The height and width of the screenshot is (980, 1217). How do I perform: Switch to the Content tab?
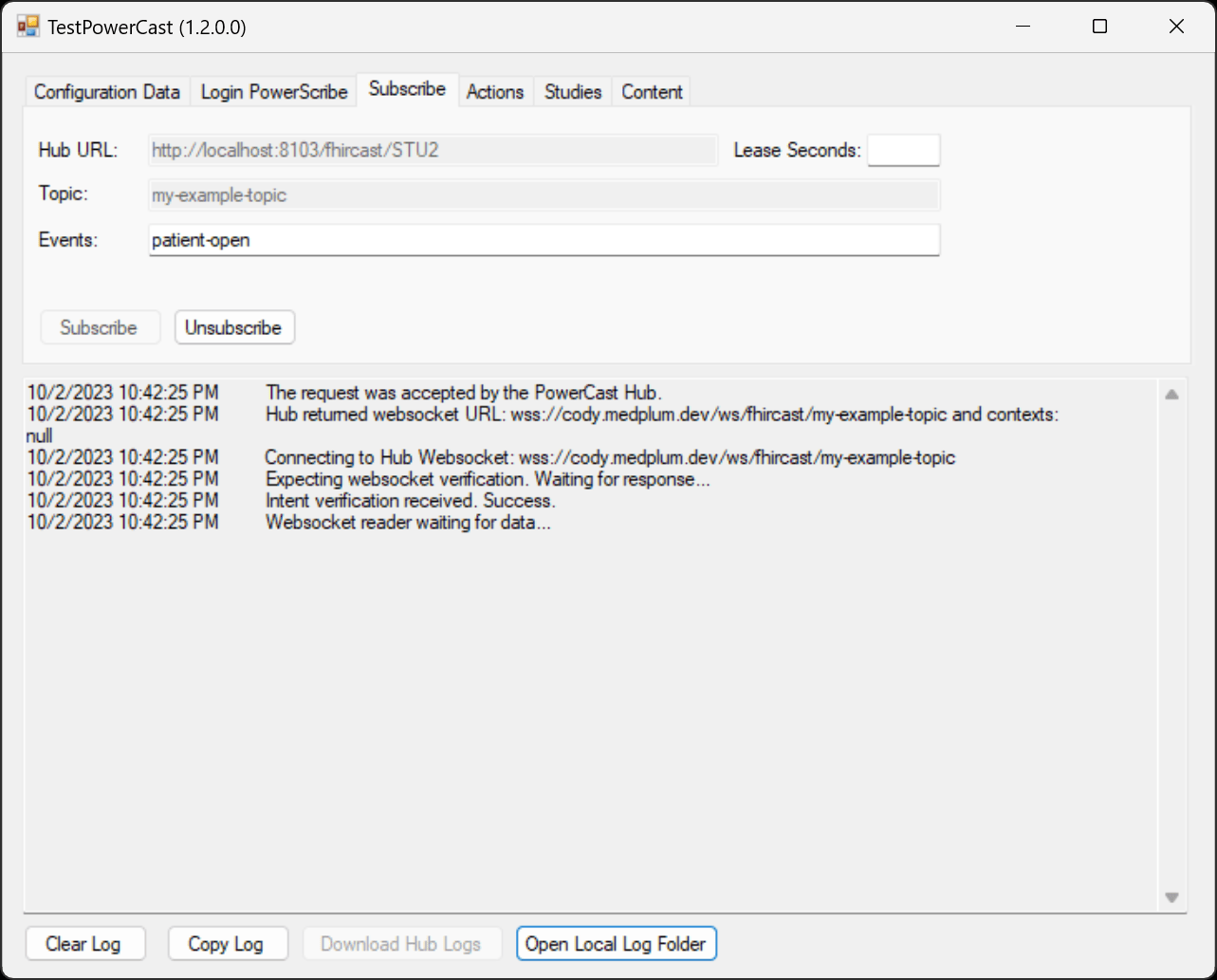pos(652,92)
